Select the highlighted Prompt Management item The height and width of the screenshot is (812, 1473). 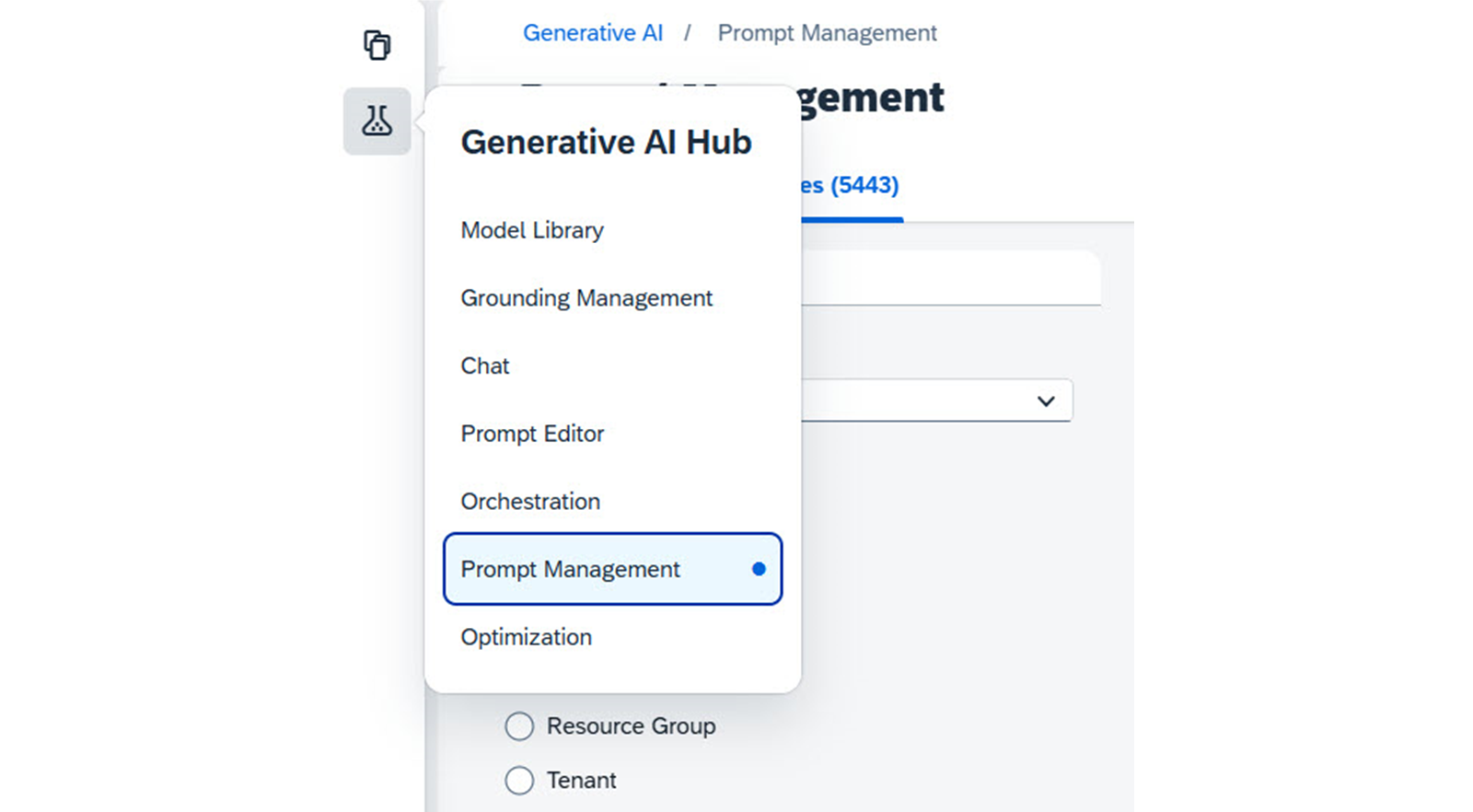[x=612, y=569]
